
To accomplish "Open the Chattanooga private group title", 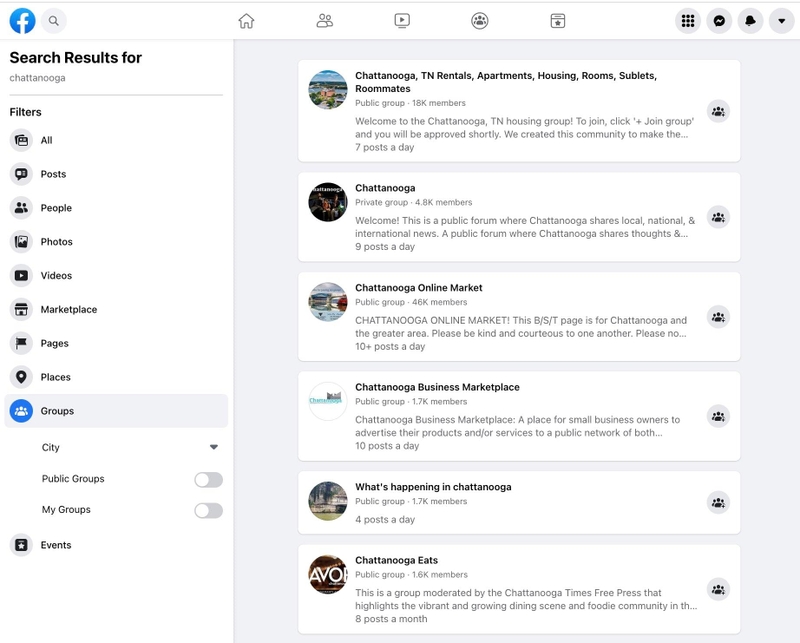I will (385, 188).
